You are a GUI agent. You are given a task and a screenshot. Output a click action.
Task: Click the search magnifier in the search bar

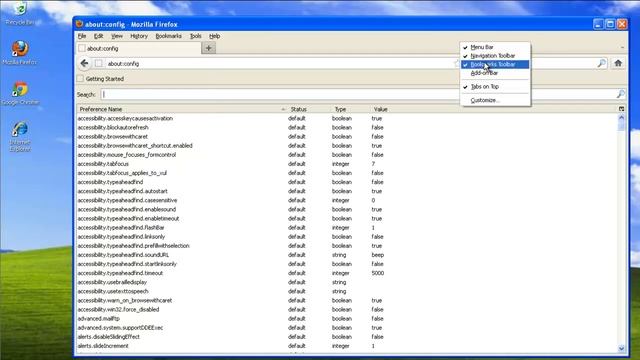(602, 63)
